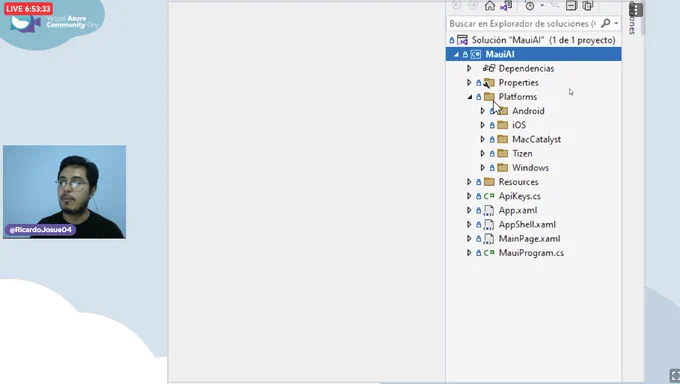Click the Properties wrench folder icon

point(489,82)
